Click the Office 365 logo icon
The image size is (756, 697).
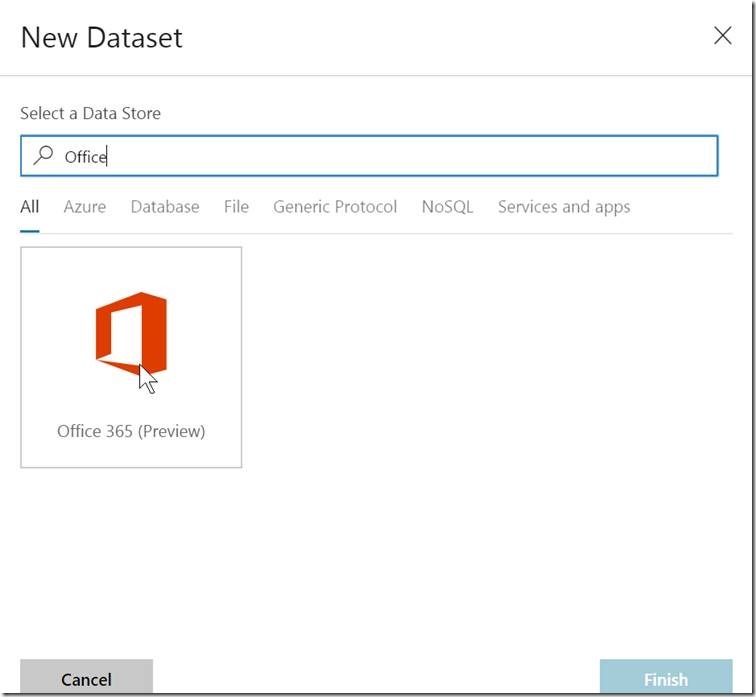(131, 334)
